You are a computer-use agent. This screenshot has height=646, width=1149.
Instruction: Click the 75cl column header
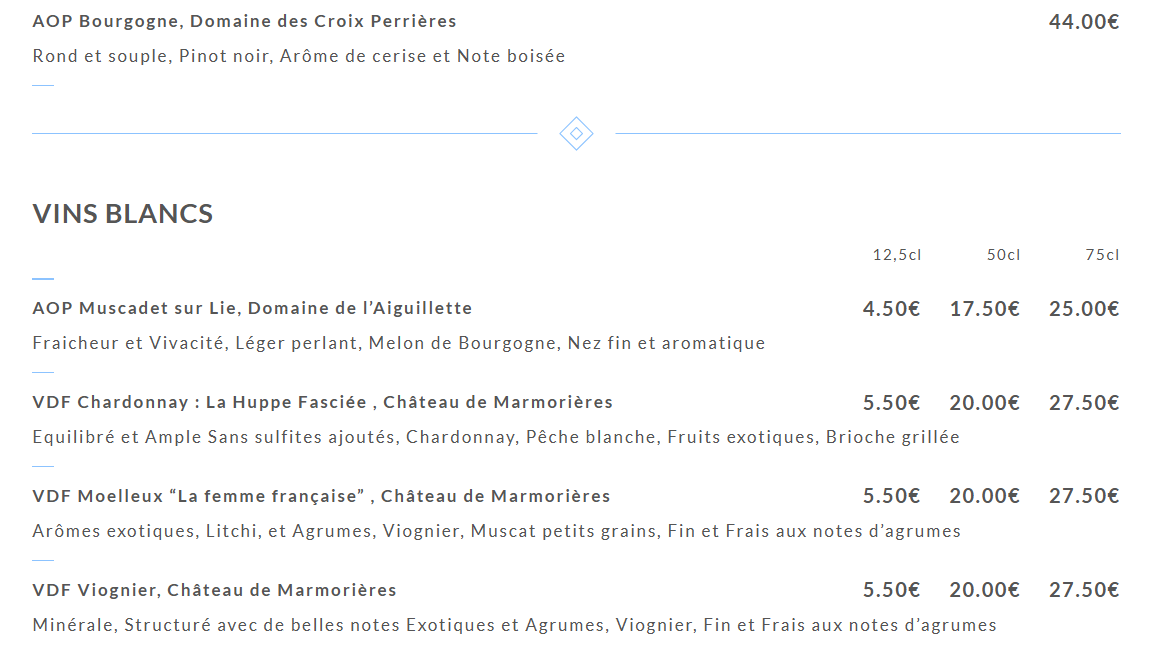1102,255
